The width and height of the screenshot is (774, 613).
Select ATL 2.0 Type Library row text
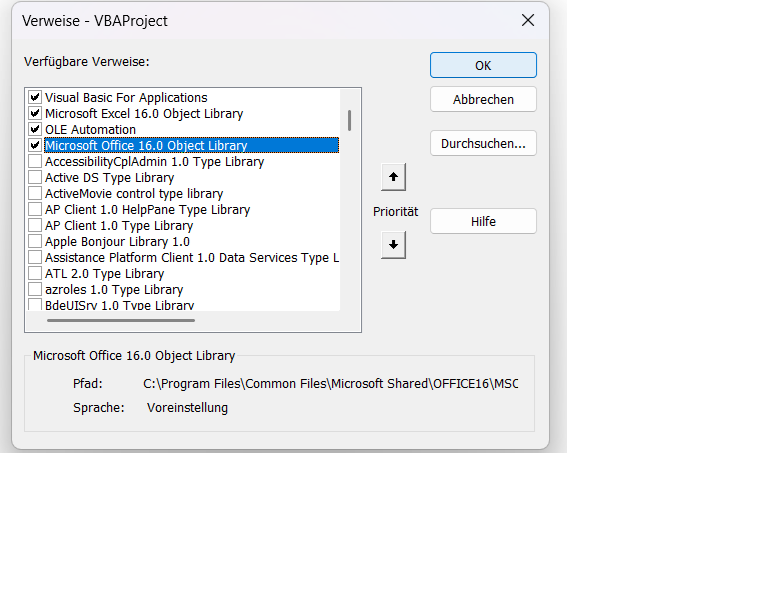coord(105,273)
